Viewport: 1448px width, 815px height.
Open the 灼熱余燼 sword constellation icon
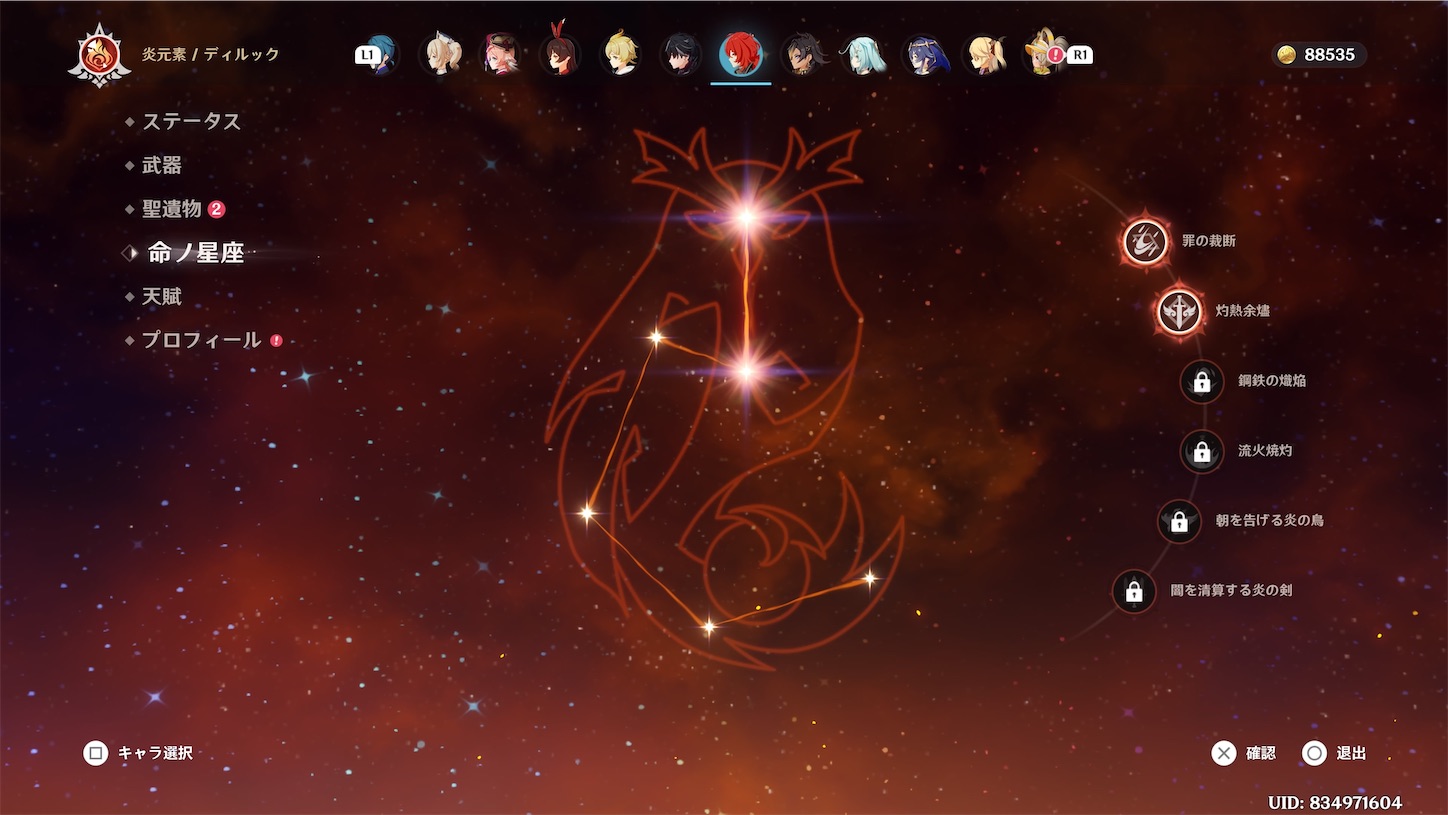(1180, 311)
